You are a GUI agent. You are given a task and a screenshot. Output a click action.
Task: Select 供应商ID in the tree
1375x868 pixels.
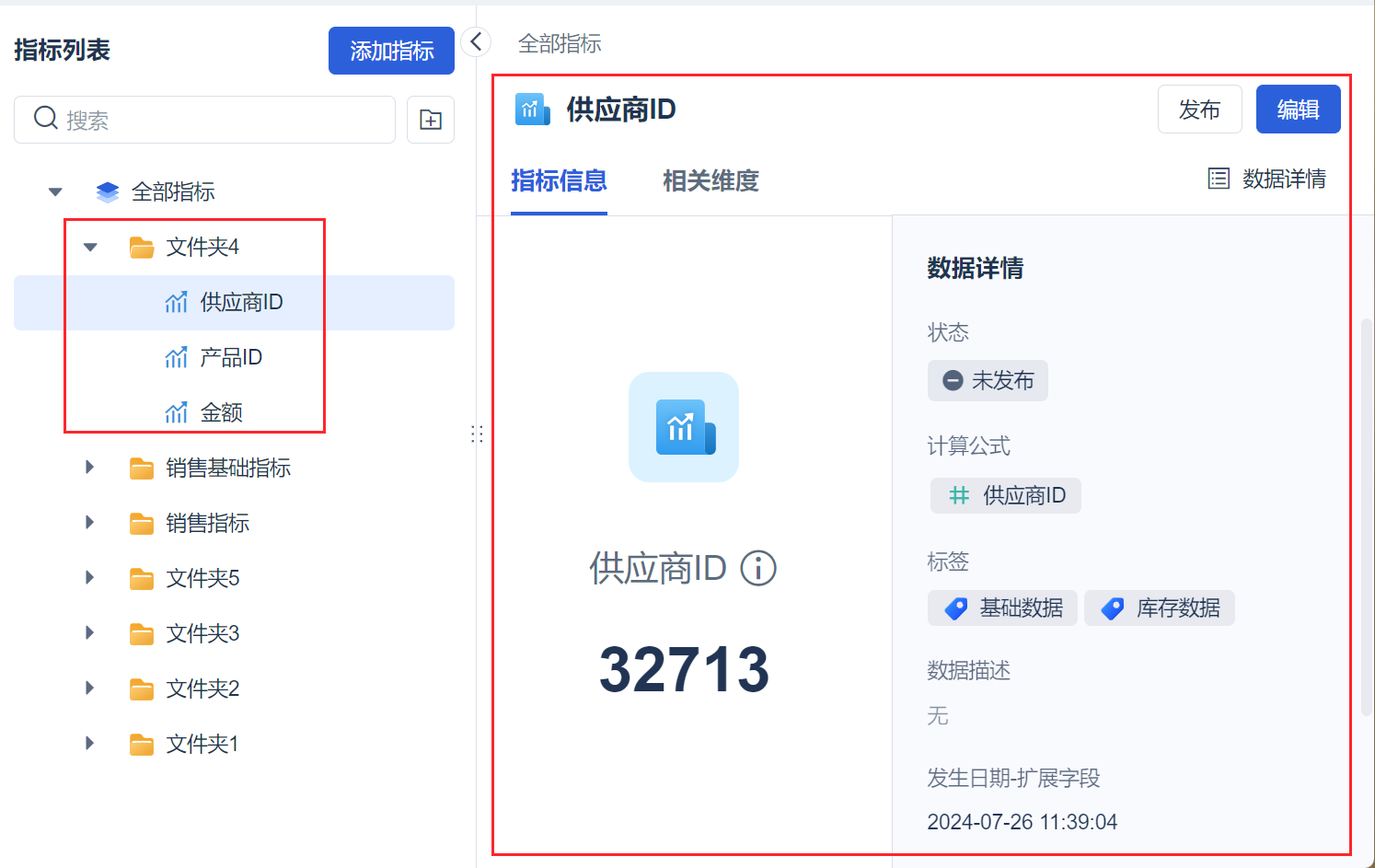point(234,302)
